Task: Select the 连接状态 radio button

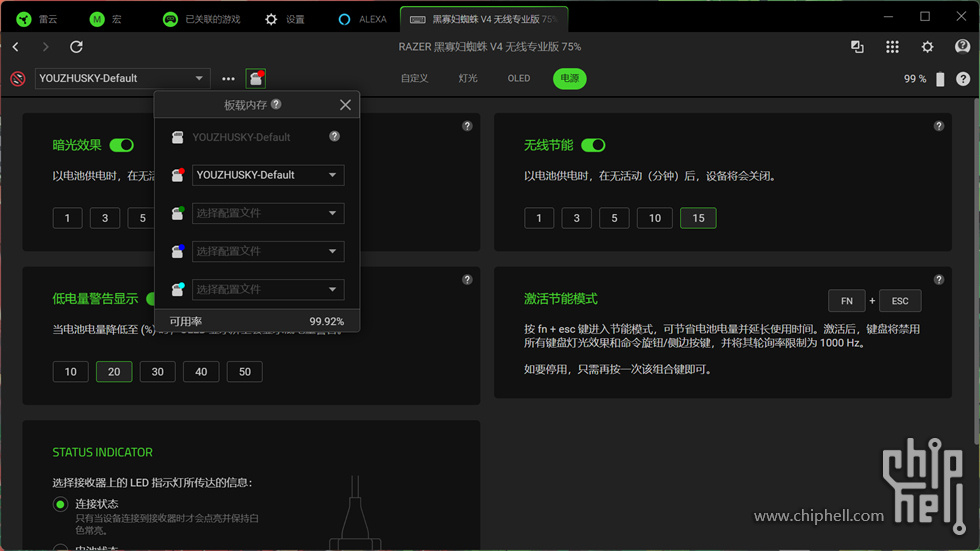Action: (x=60, y=504)
